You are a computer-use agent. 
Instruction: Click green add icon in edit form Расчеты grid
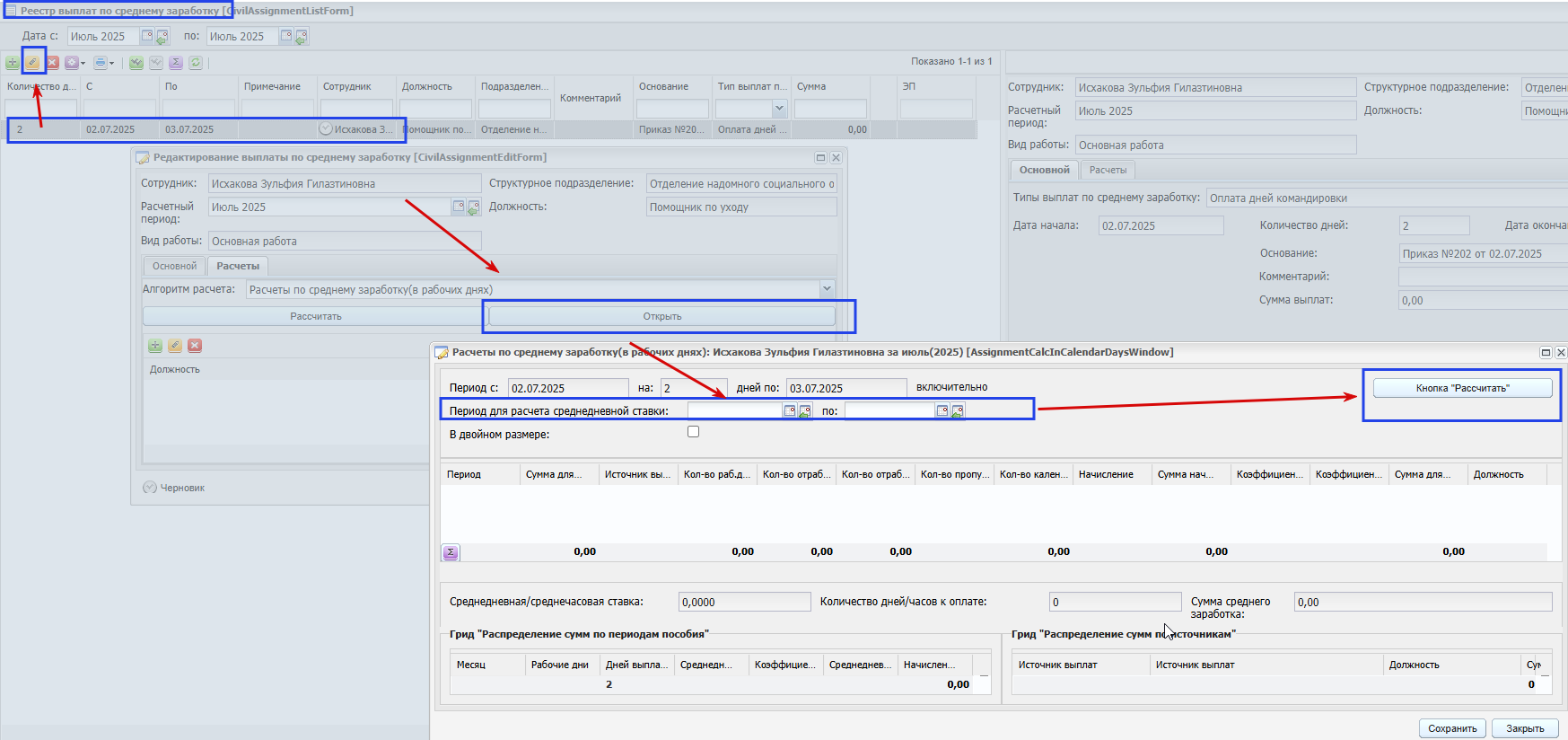[155, 346]
